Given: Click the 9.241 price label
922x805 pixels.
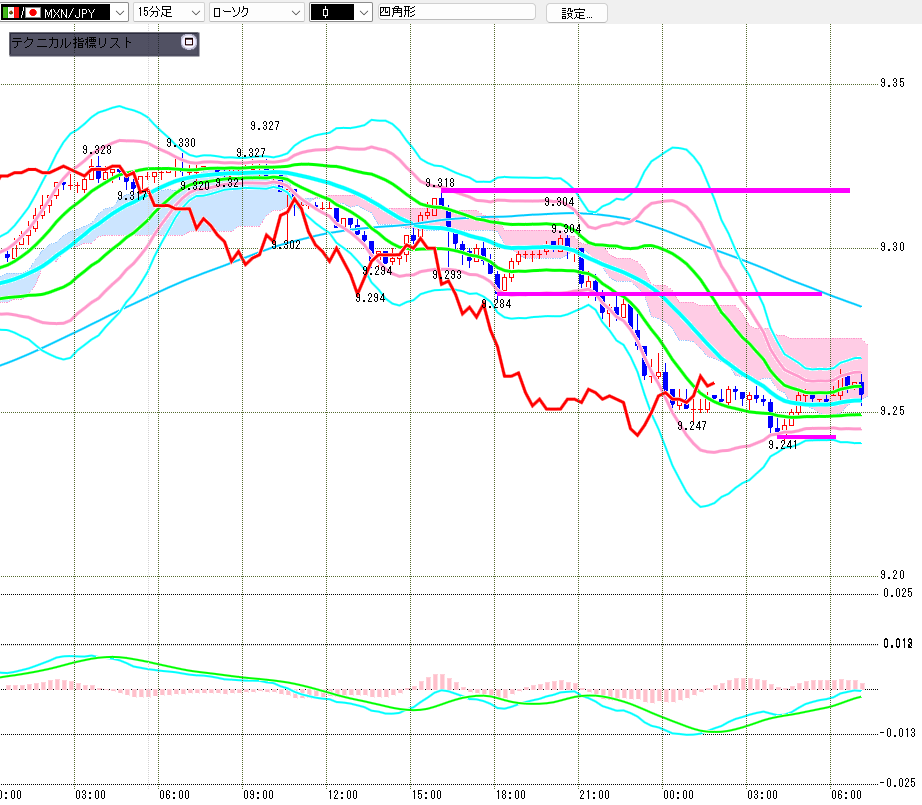Looking at the screenshot, I should 783,445.
